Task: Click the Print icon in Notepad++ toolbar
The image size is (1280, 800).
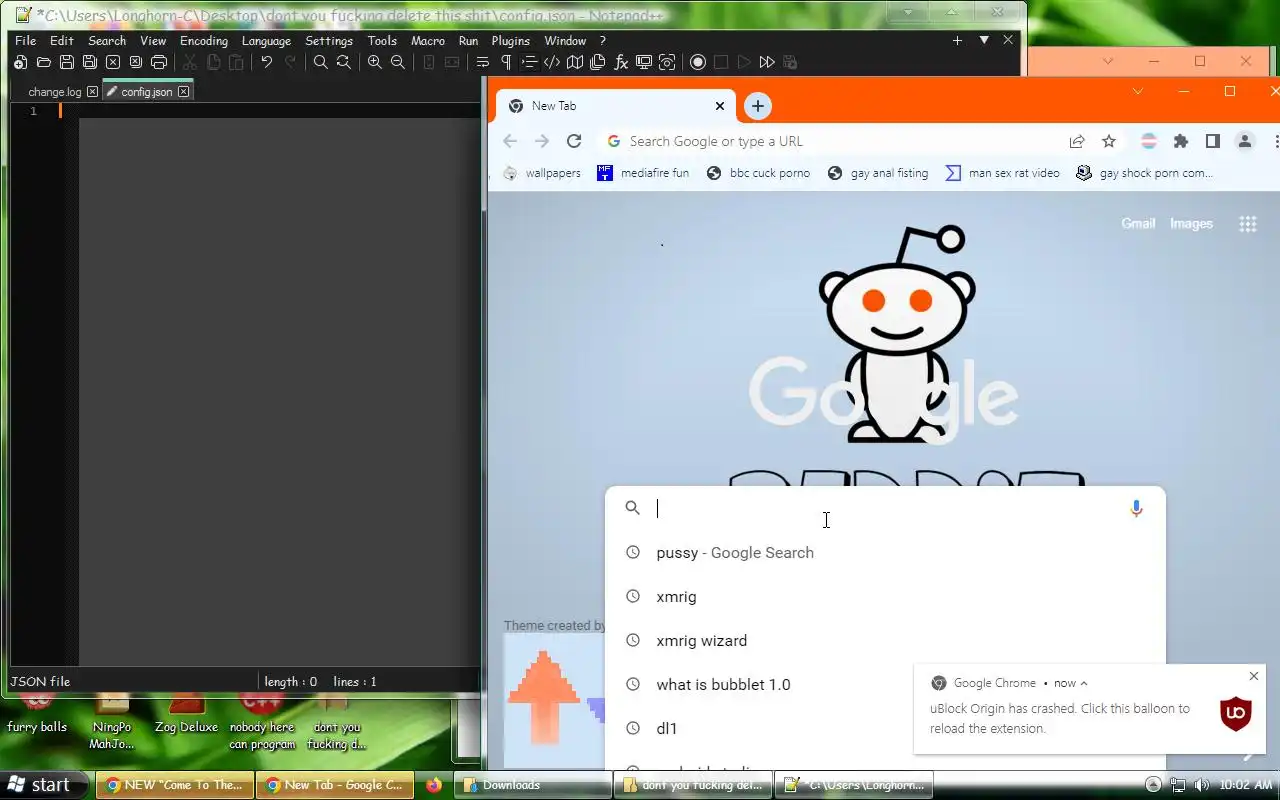Action: click(158, 62)
